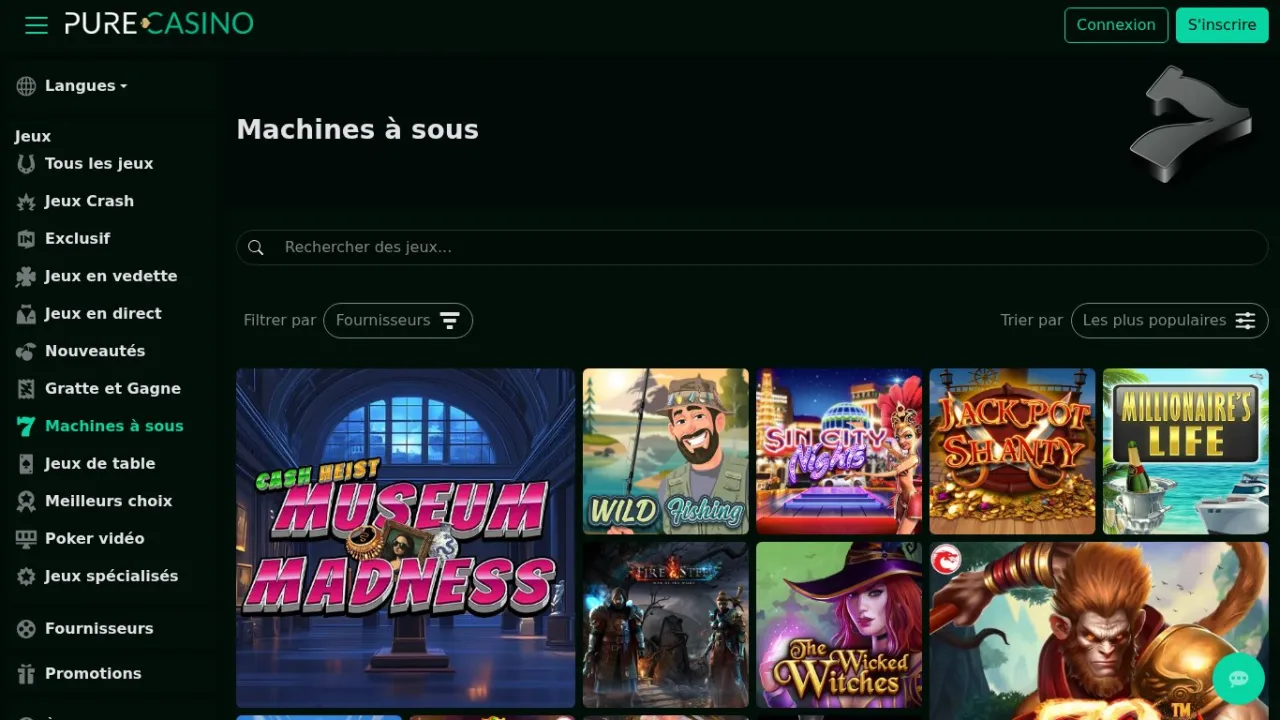This screenshot has width=1280, height=720.
Task: Click the Fournisseurs sidebar icon
Action: (x=26, y=629)
